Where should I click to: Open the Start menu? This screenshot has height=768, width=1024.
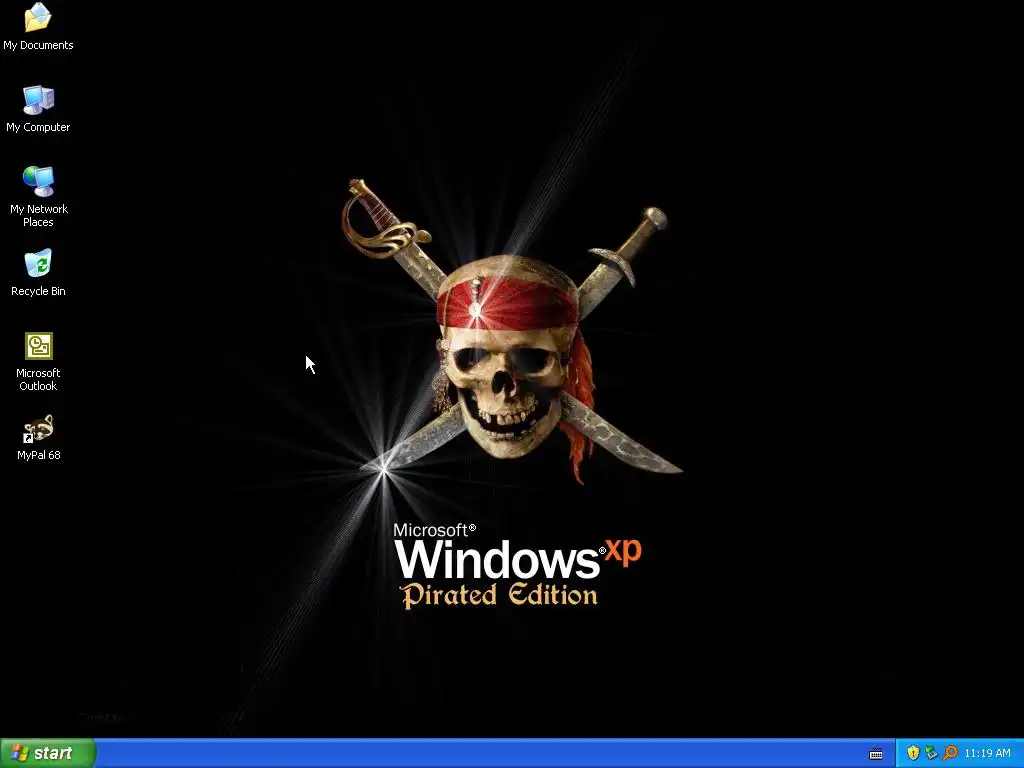[48, 753]
